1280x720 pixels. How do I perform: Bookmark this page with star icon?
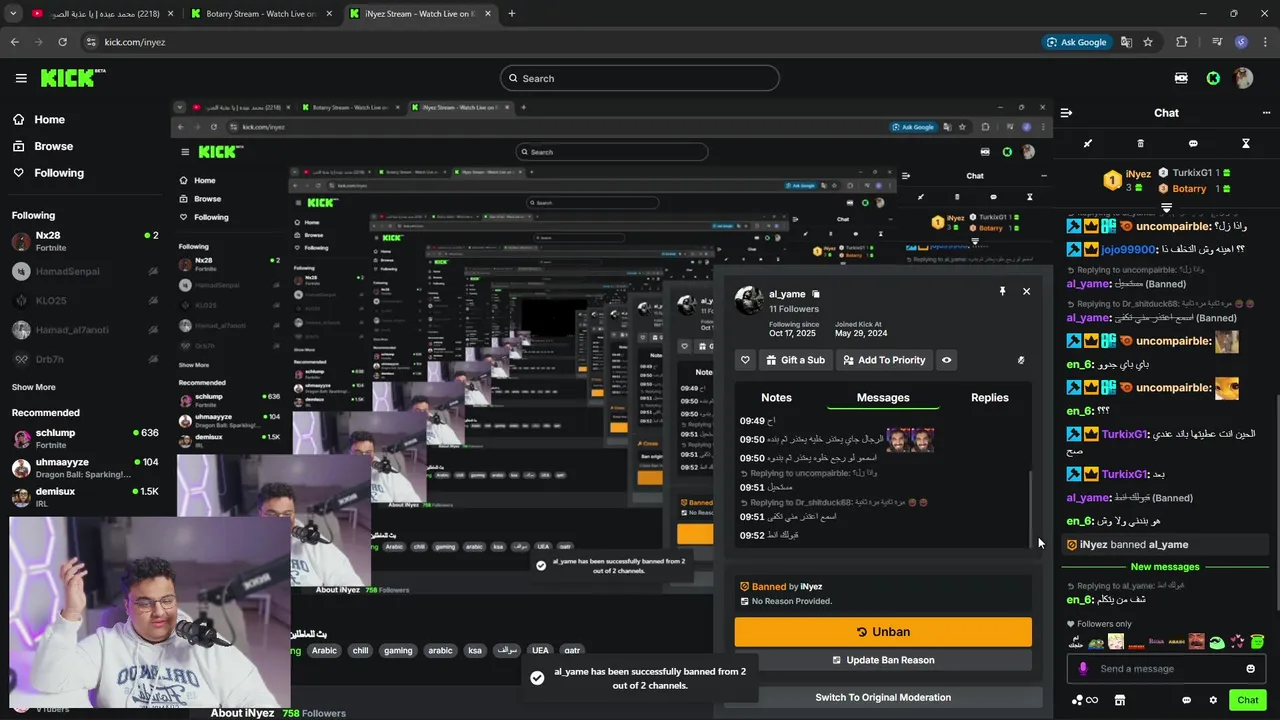point(1148,42)
